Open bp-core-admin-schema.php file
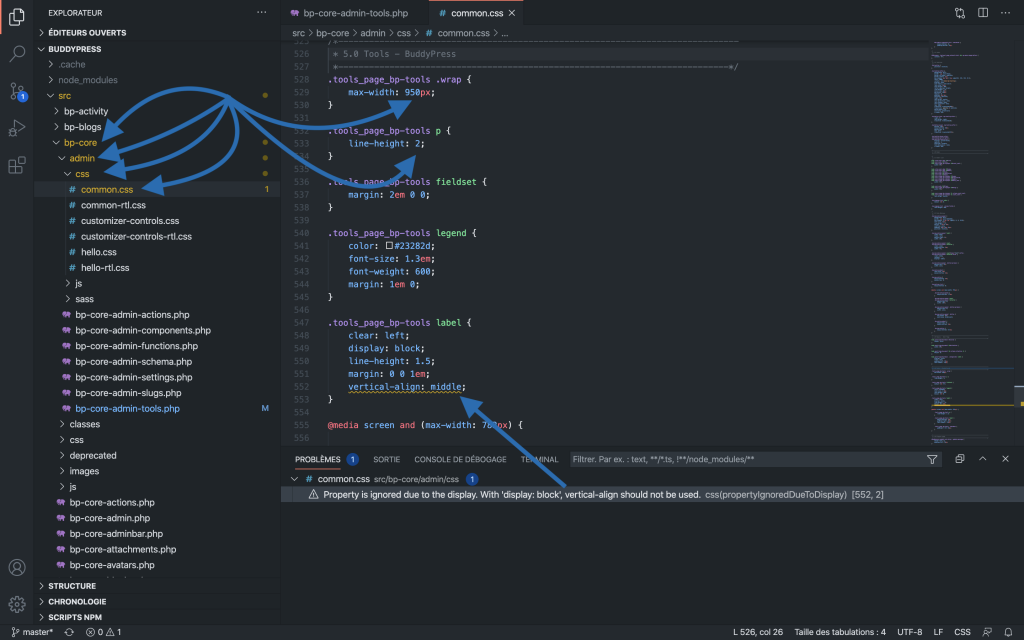1024x640 pixels. (133, 362)
